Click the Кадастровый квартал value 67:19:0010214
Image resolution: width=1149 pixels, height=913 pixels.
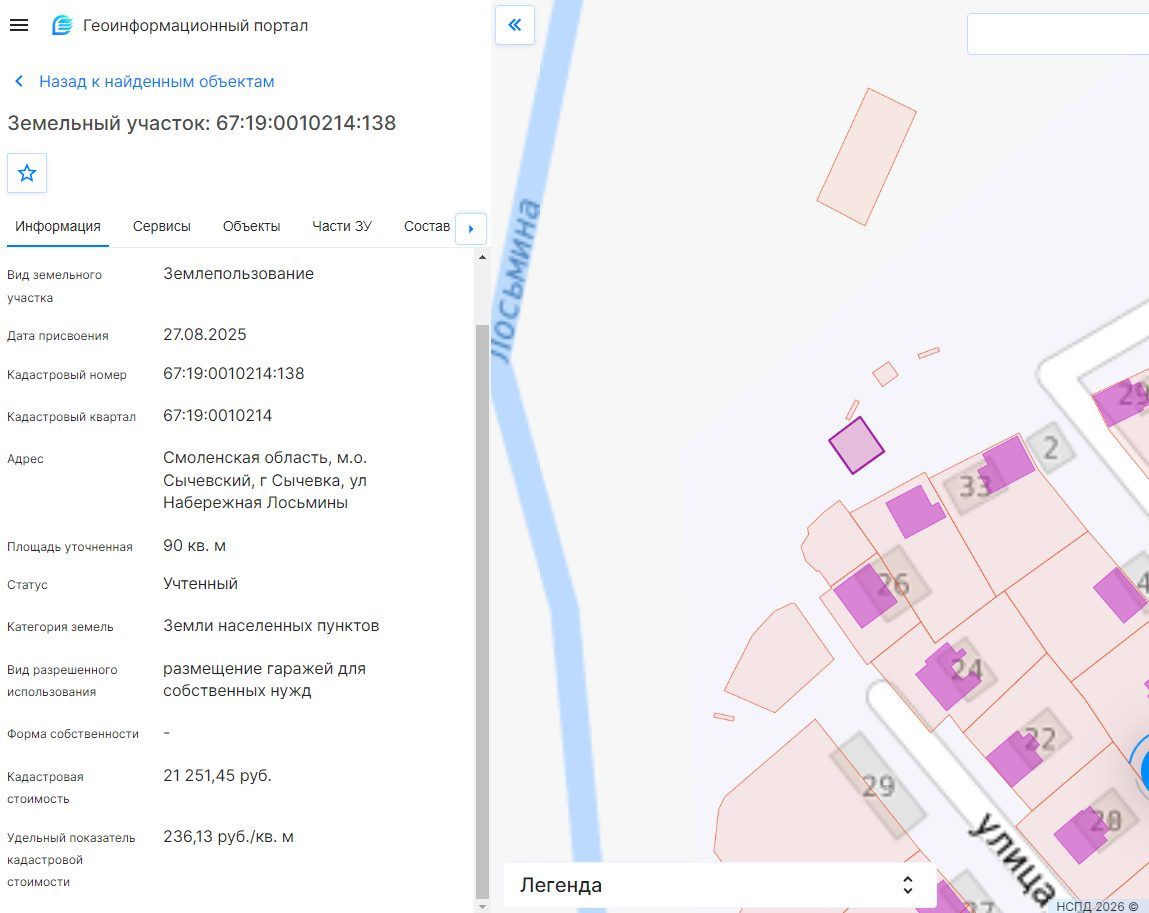point(218,415)
